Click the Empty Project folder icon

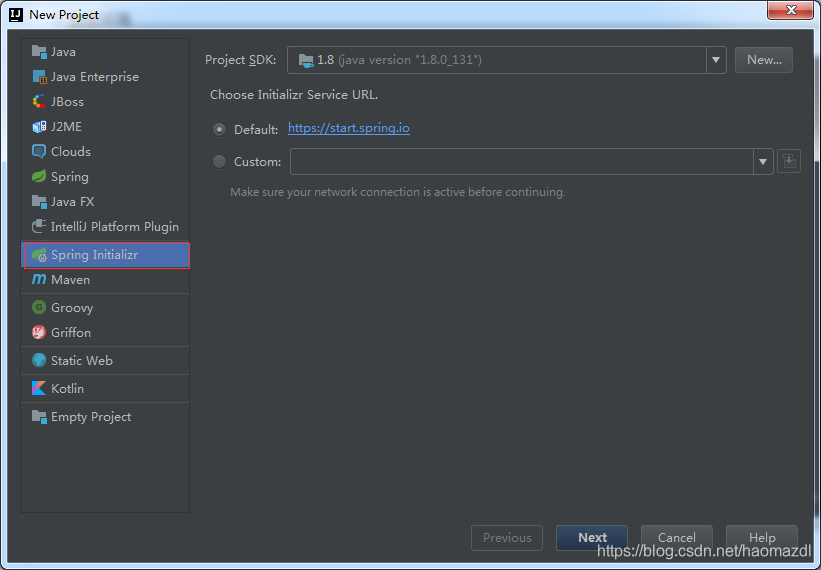[39, 417]
